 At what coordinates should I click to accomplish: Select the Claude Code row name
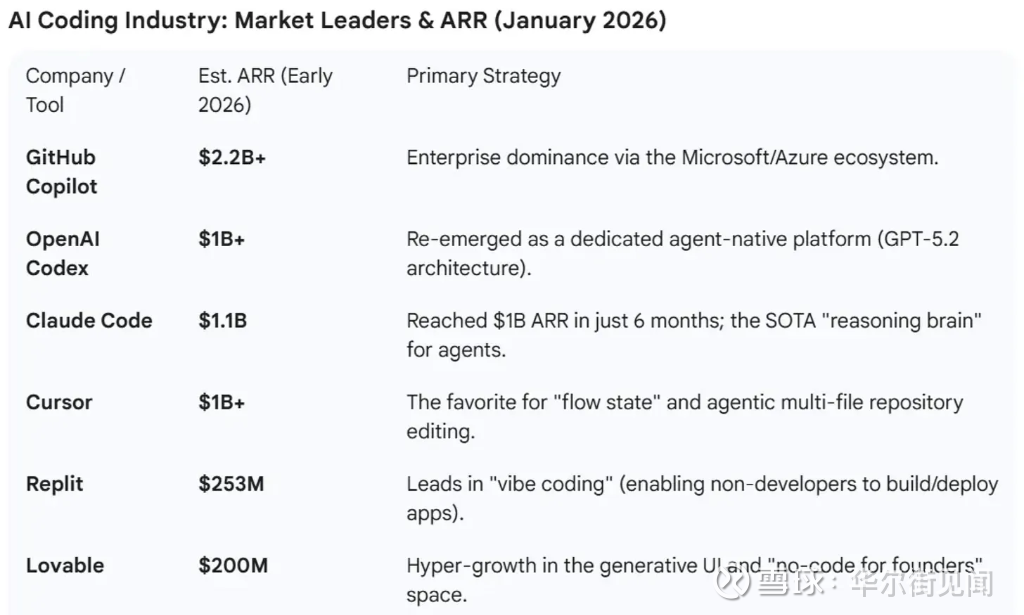pos(89,321)
